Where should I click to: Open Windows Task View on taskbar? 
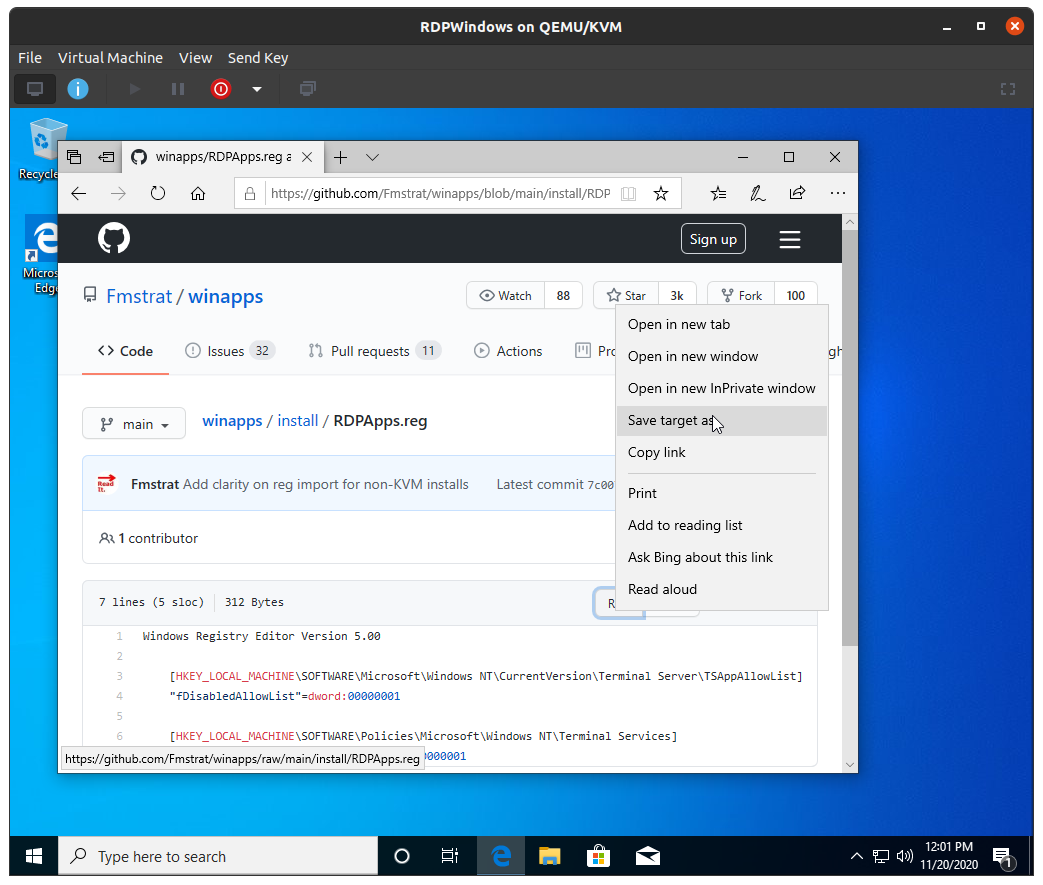point(450,856)
